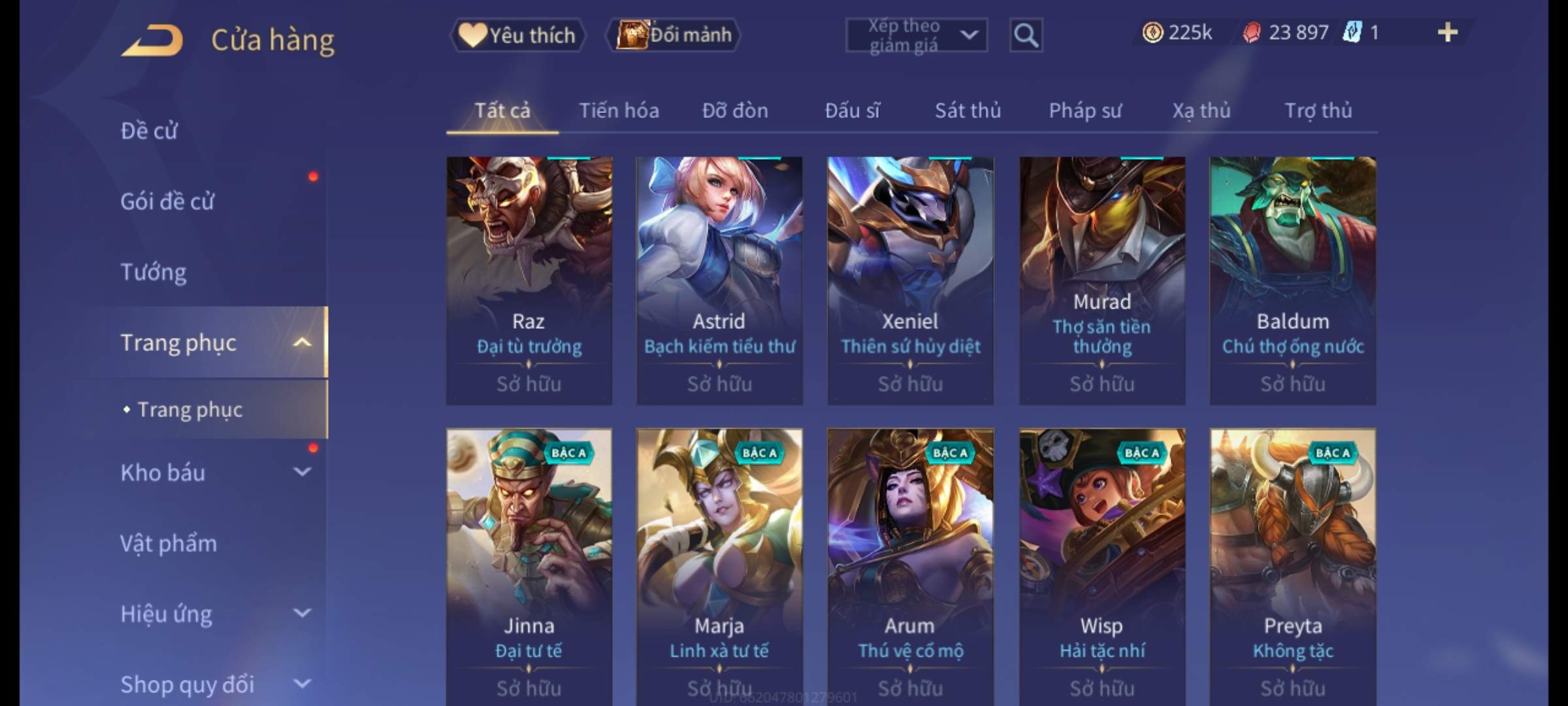Viewport: 1568px width, 706px height.
Task: Open the search magnifier icon
Action: 1026,35
